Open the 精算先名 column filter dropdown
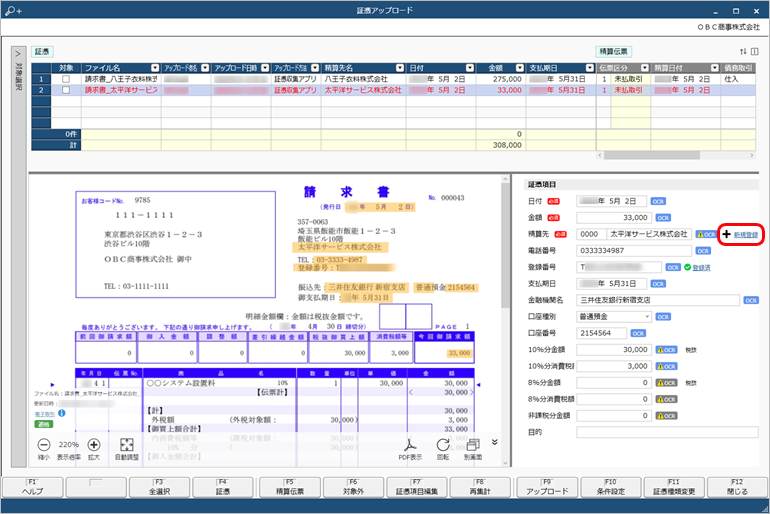 400,68
